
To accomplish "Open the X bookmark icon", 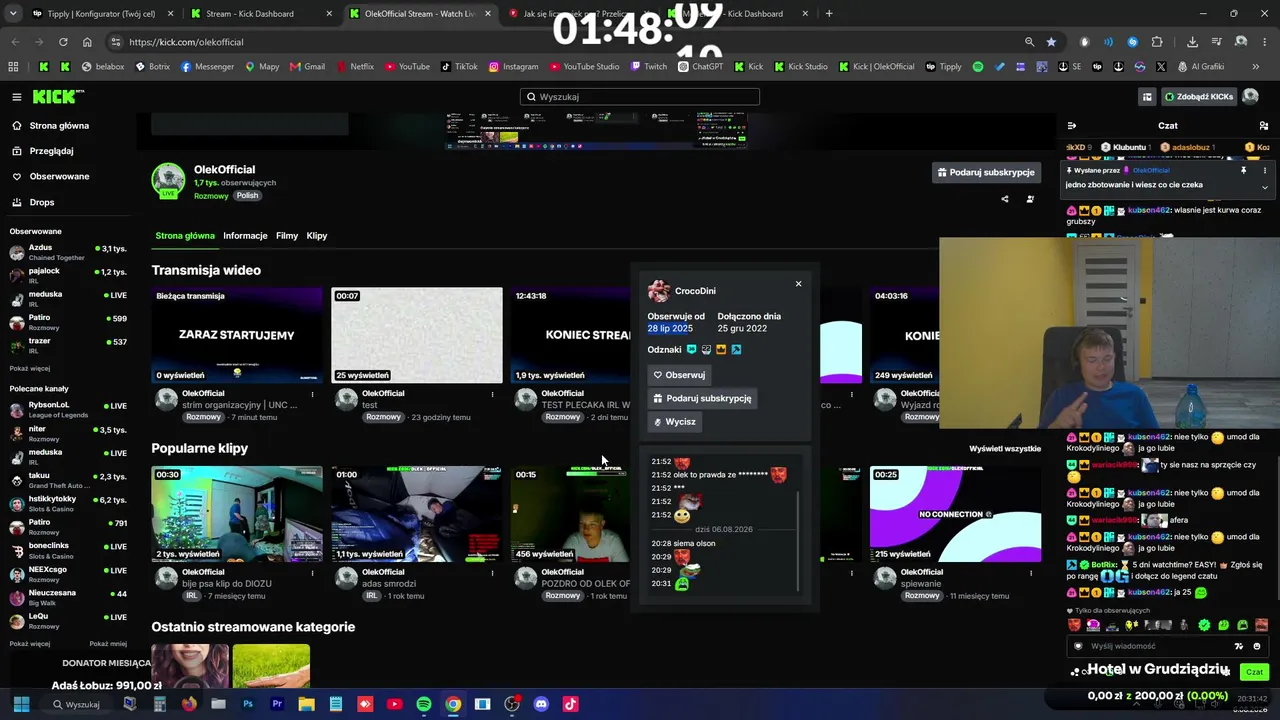I will pos(1161,67).
